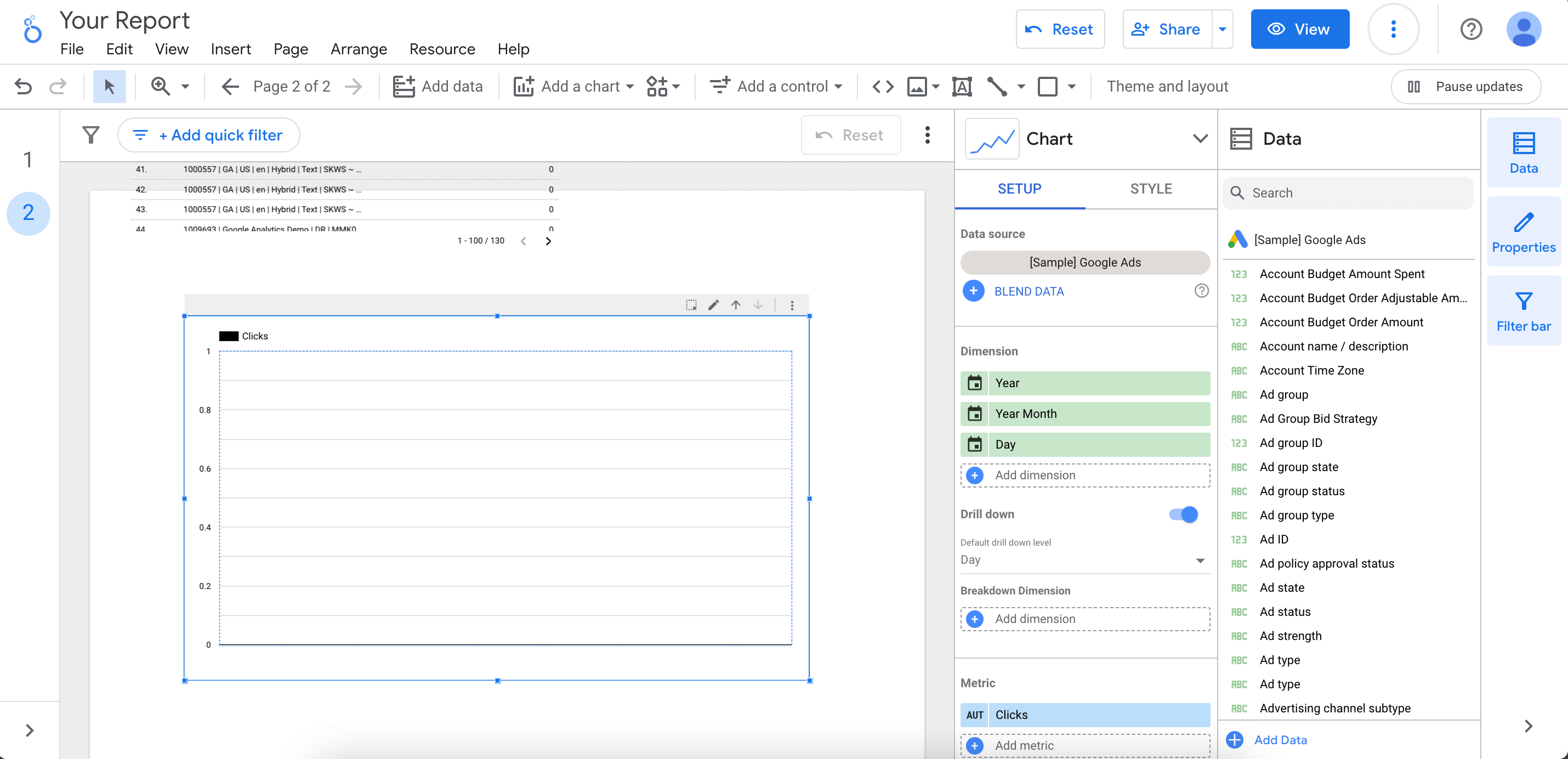Open the Add a chart dropdown
The image size is (1568, 759).
(573, 87)
